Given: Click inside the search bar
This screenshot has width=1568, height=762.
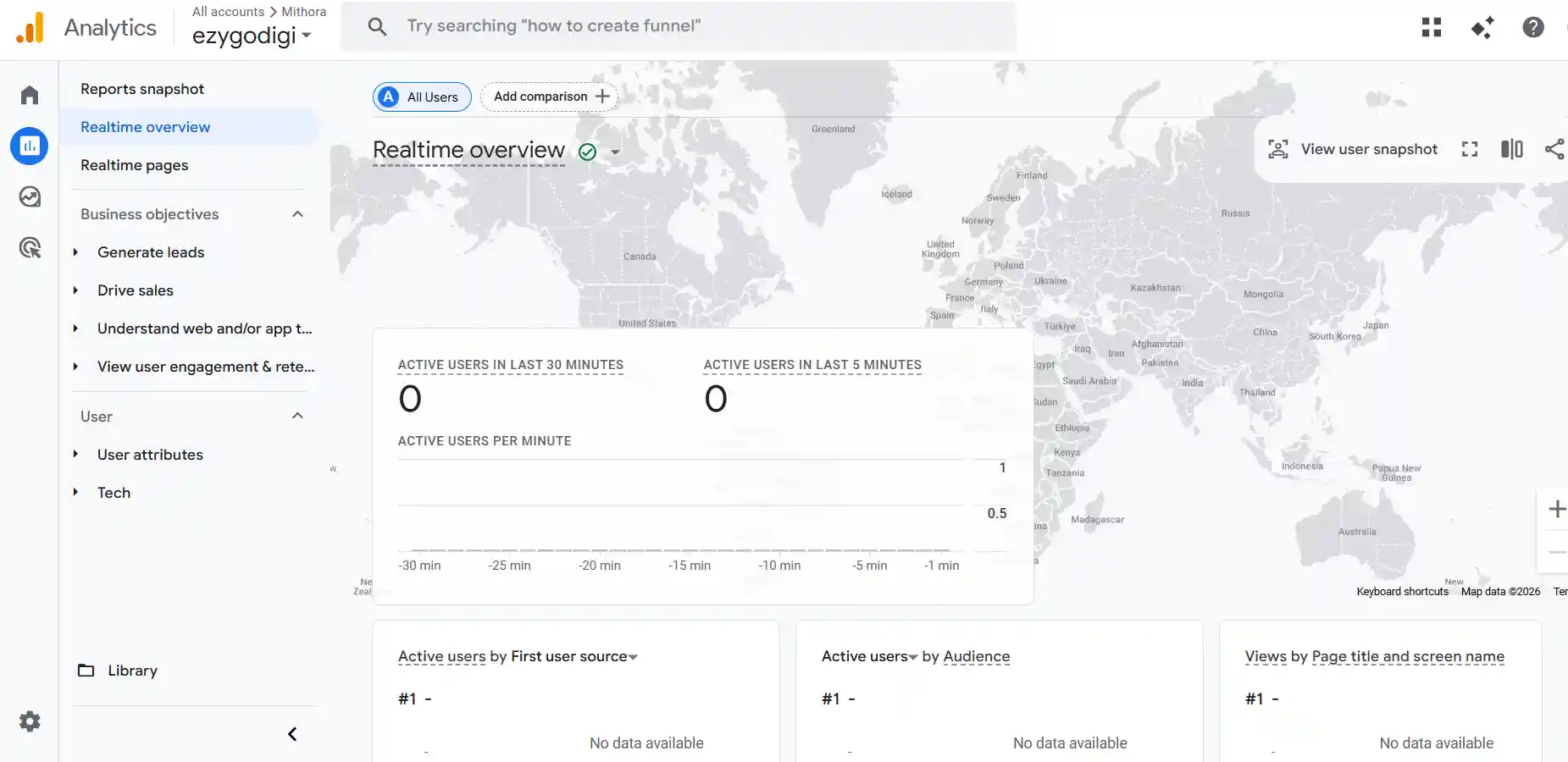Looking at the screenshot, I should coord(678,25).
